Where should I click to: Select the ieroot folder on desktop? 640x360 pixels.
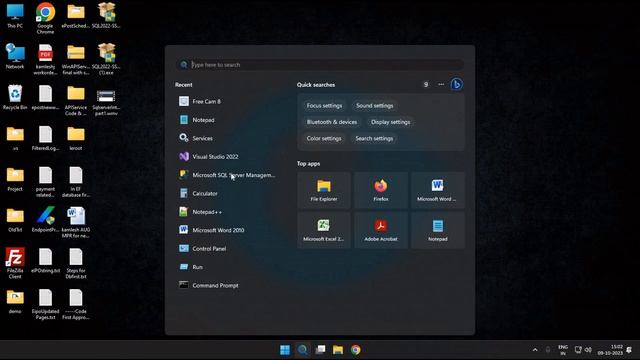pos(76,138)
